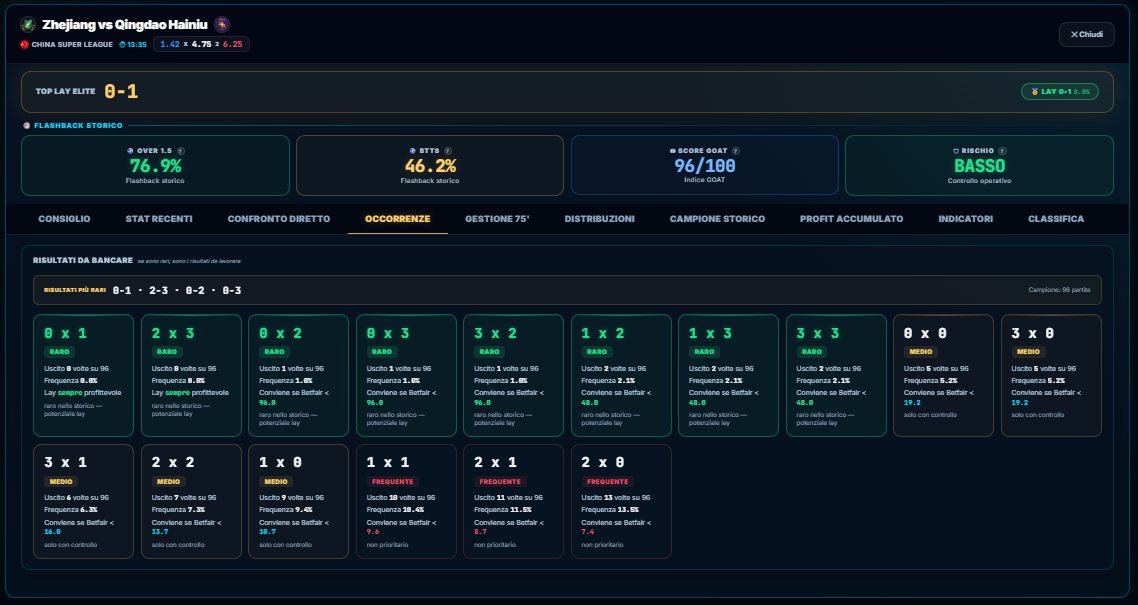Click the TOP LAY ELITE 0-1 banner
This screenshot has width=1138, height=605.
point(567,91)
